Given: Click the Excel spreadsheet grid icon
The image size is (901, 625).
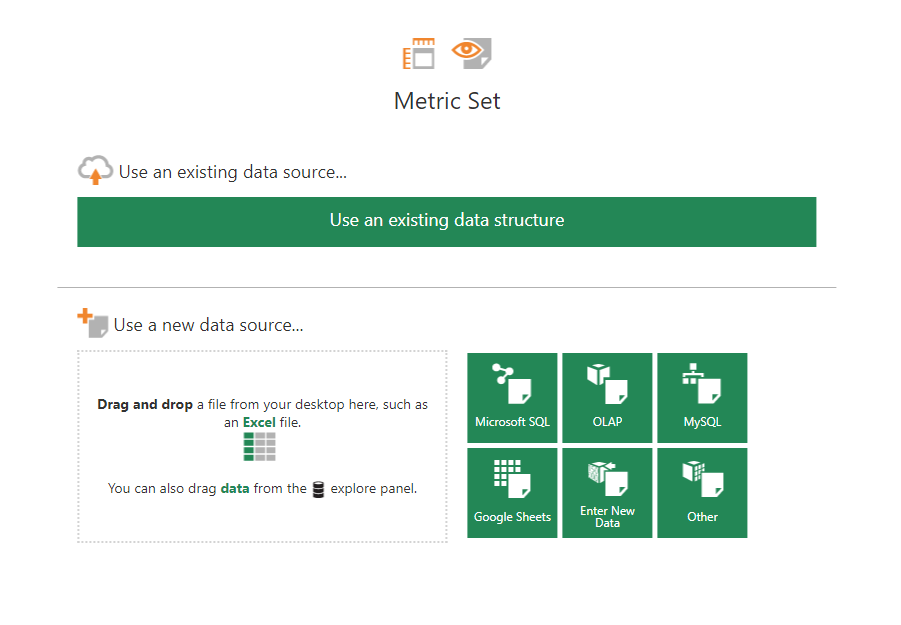Looking at the screenshot, I should click(x=260, y=447).
